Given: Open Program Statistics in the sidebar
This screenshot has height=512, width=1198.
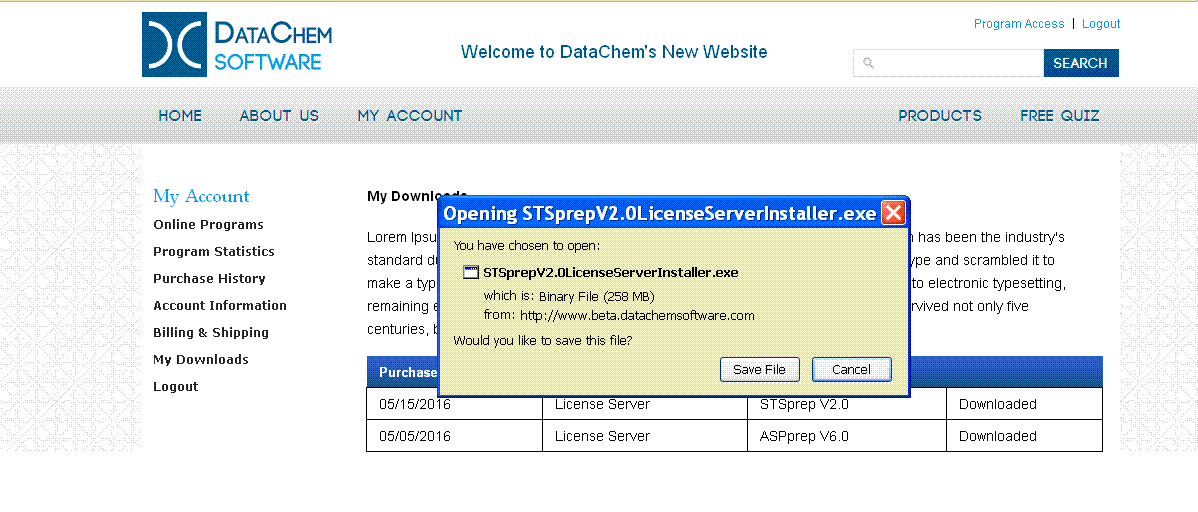Looking at the screenshot, I should (x=213, y=251).
